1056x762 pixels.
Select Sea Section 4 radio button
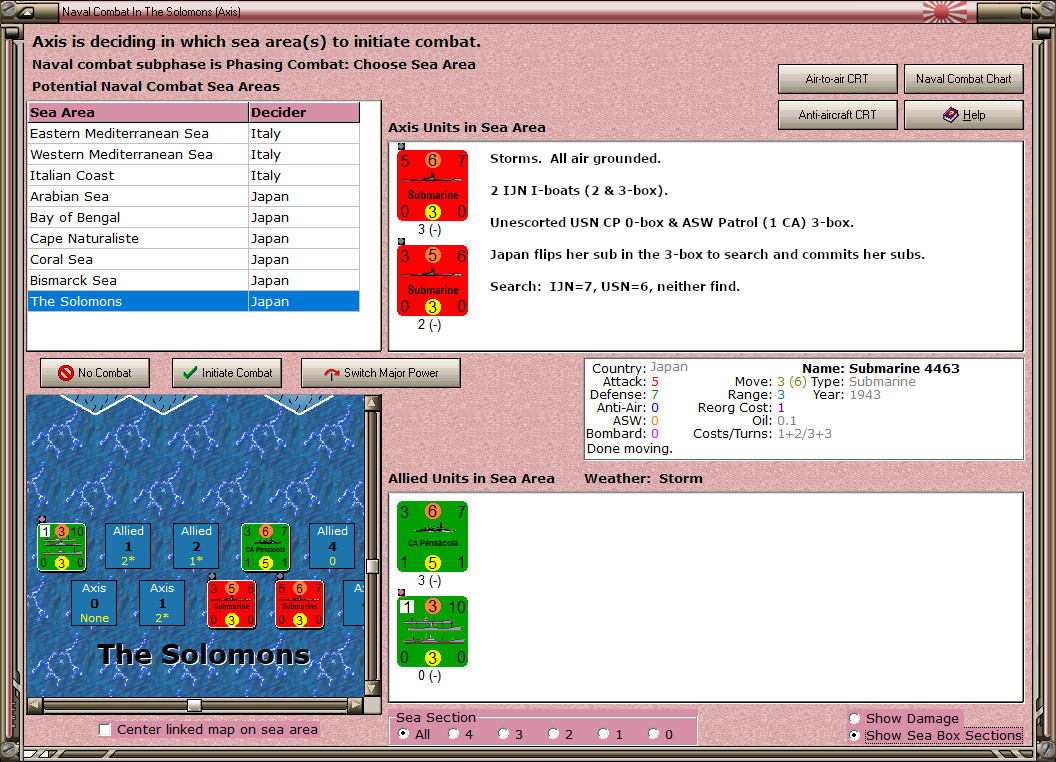(x=454, y=734)
